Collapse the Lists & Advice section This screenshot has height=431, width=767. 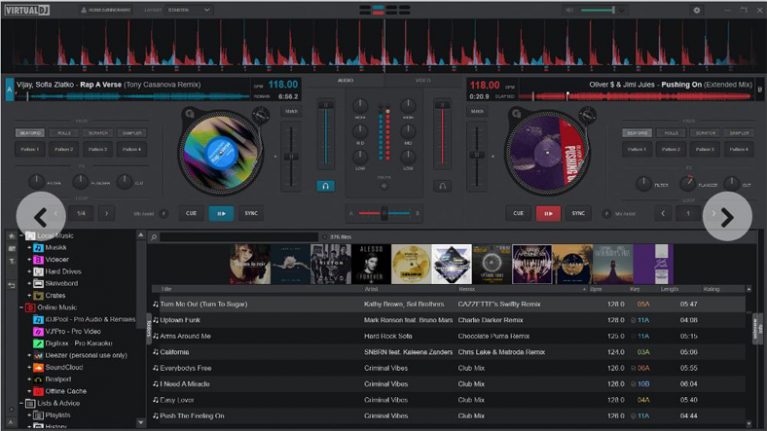point(22,403)
